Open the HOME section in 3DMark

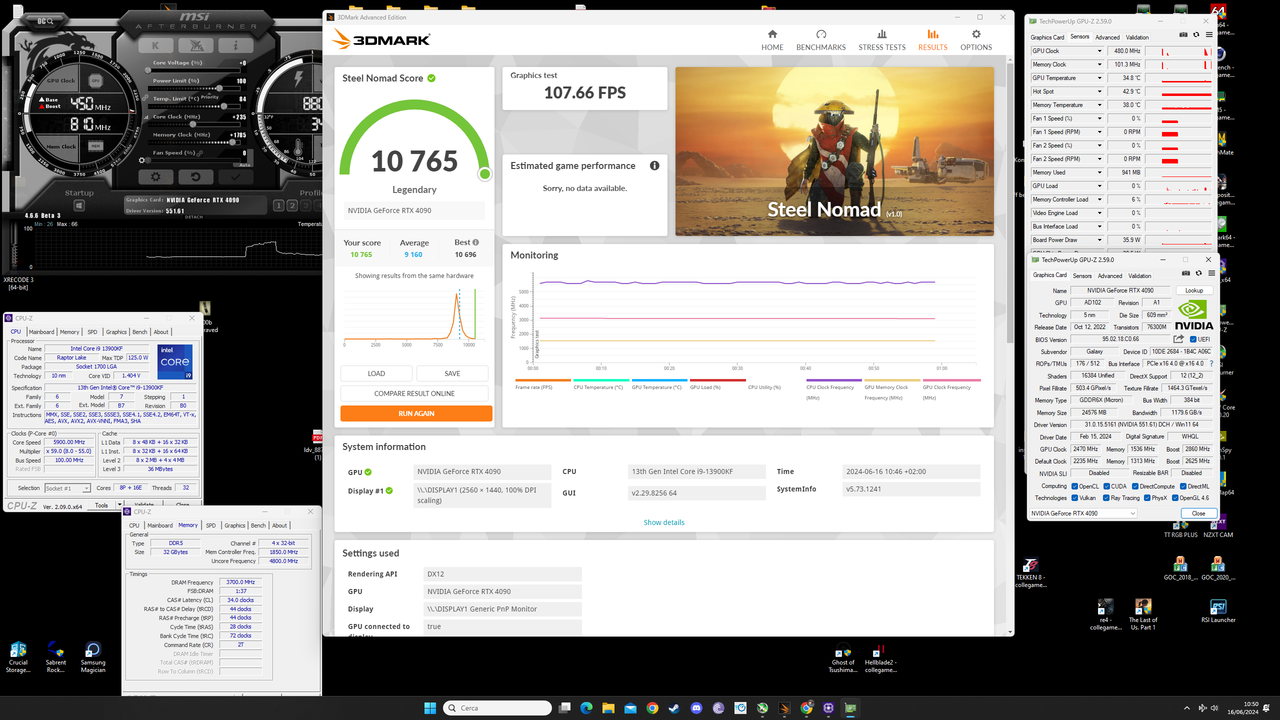(x=772, y=40)
